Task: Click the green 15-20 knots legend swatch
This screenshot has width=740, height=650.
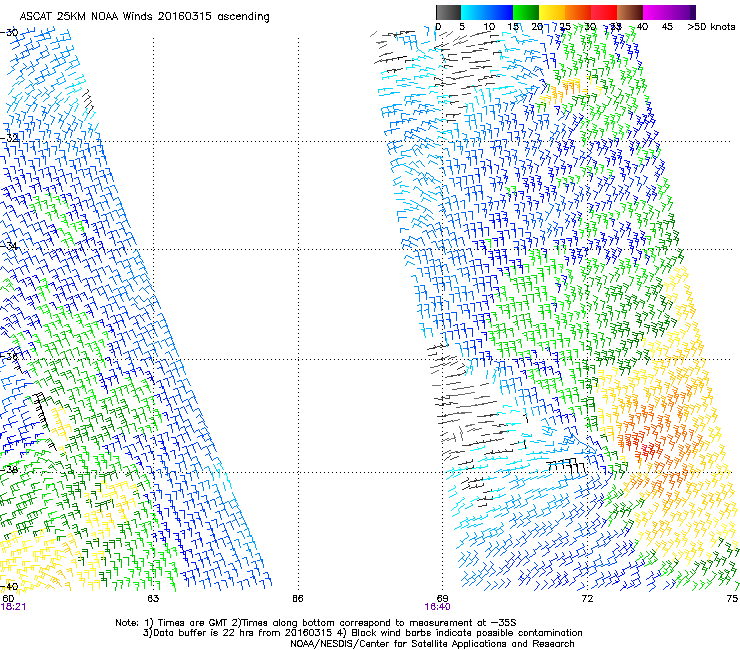Action: [526, 12]
